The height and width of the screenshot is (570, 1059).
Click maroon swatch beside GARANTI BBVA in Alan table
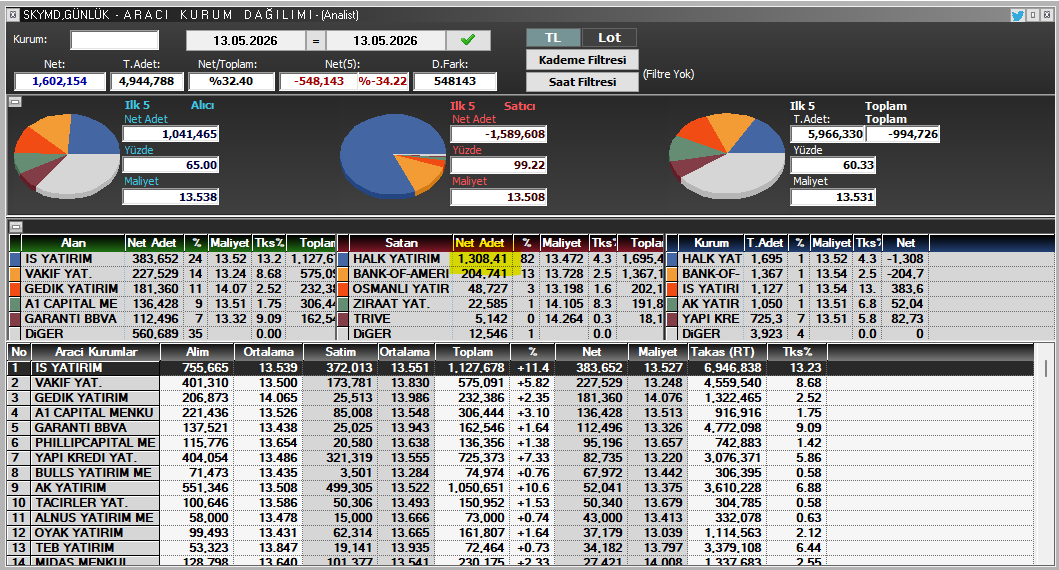tap(15, 318)
